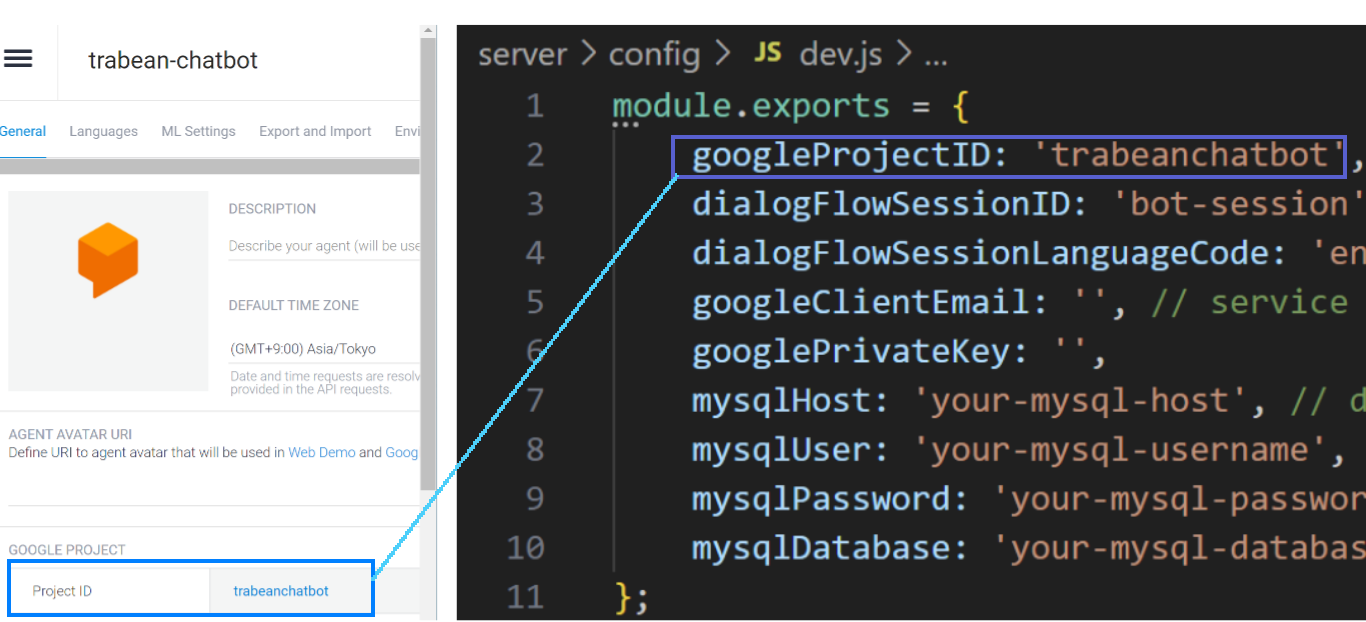1366x622 pixels.
Task: Open the hamburger menu in Dialogflow
Action: click(x=18, y=59)
